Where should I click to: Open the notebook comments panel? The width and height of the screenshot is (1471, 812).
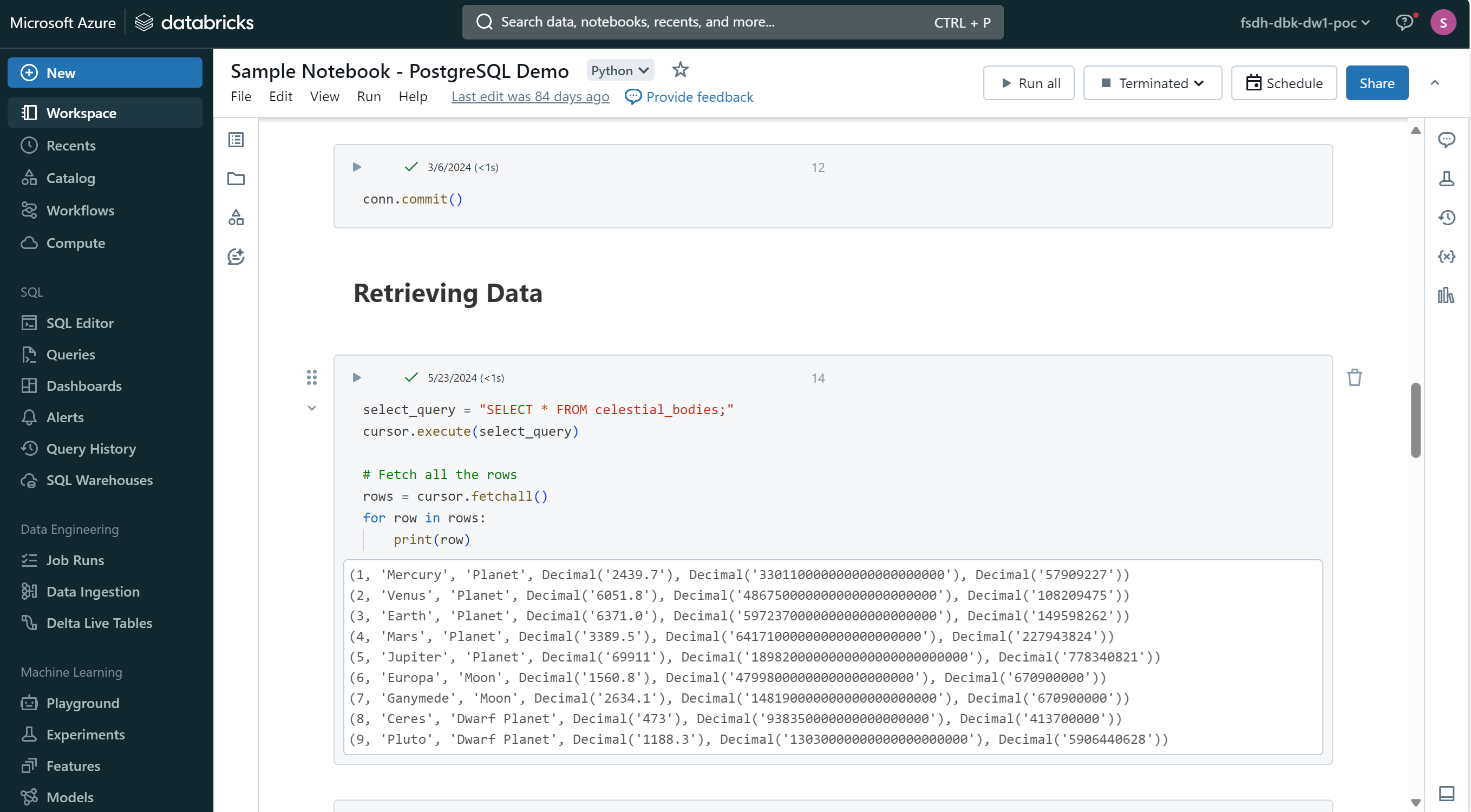pos(1448,139)
